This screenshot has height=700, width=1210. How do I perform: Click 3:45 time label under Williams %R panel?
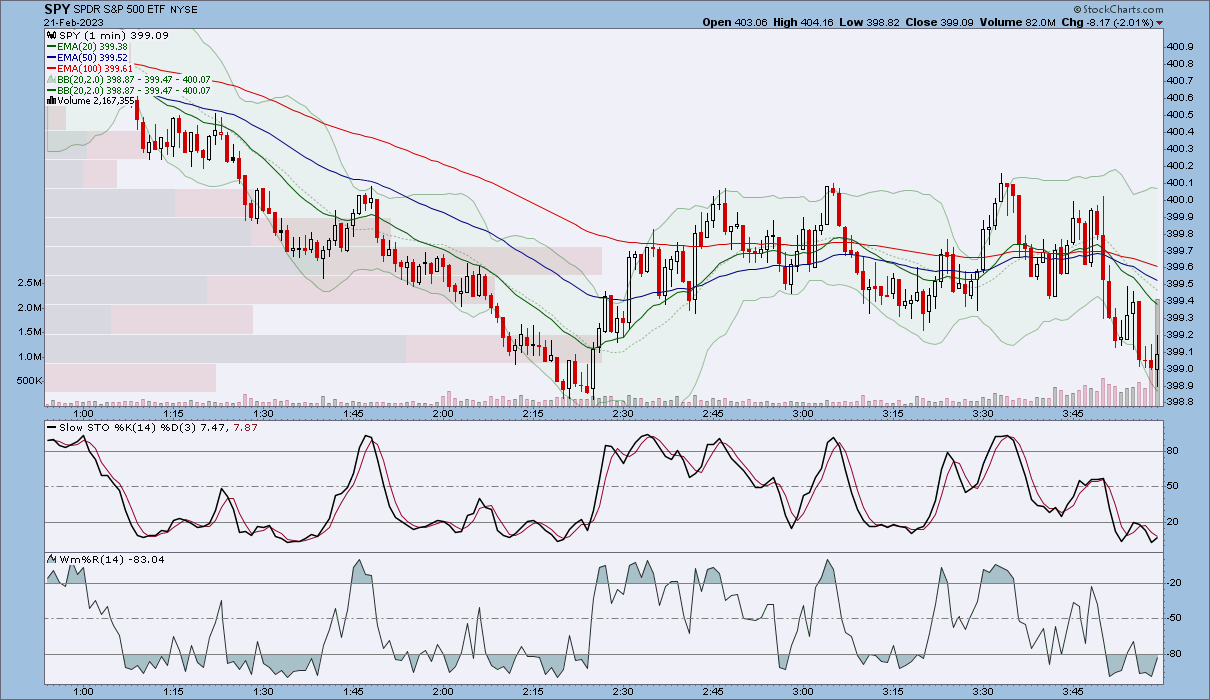[x=1072, y=691]
